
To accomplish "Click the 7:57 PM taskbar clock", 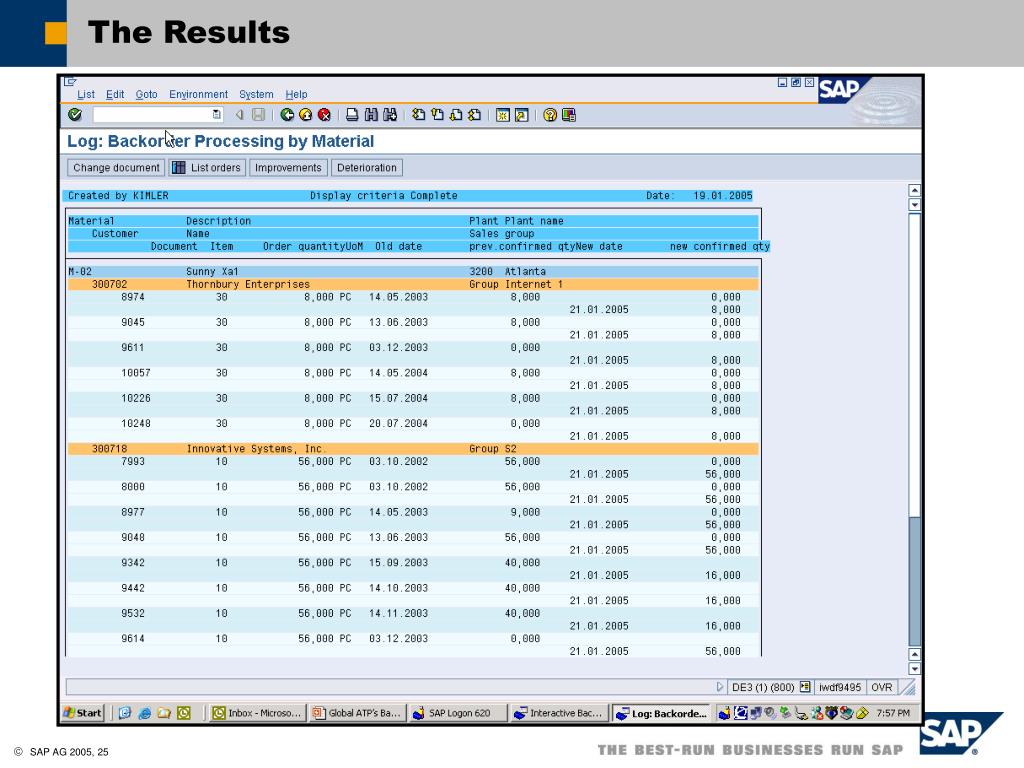I will tap(893, 713).
